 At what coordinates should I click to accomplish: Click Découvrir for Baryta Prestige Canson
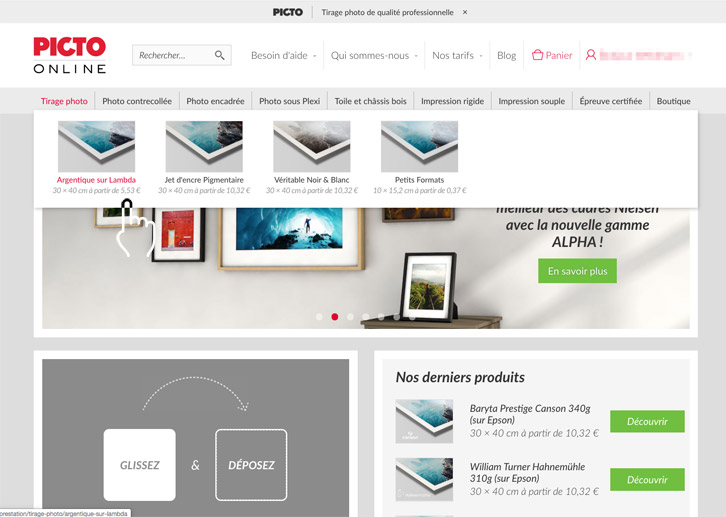tap(647, 421)
